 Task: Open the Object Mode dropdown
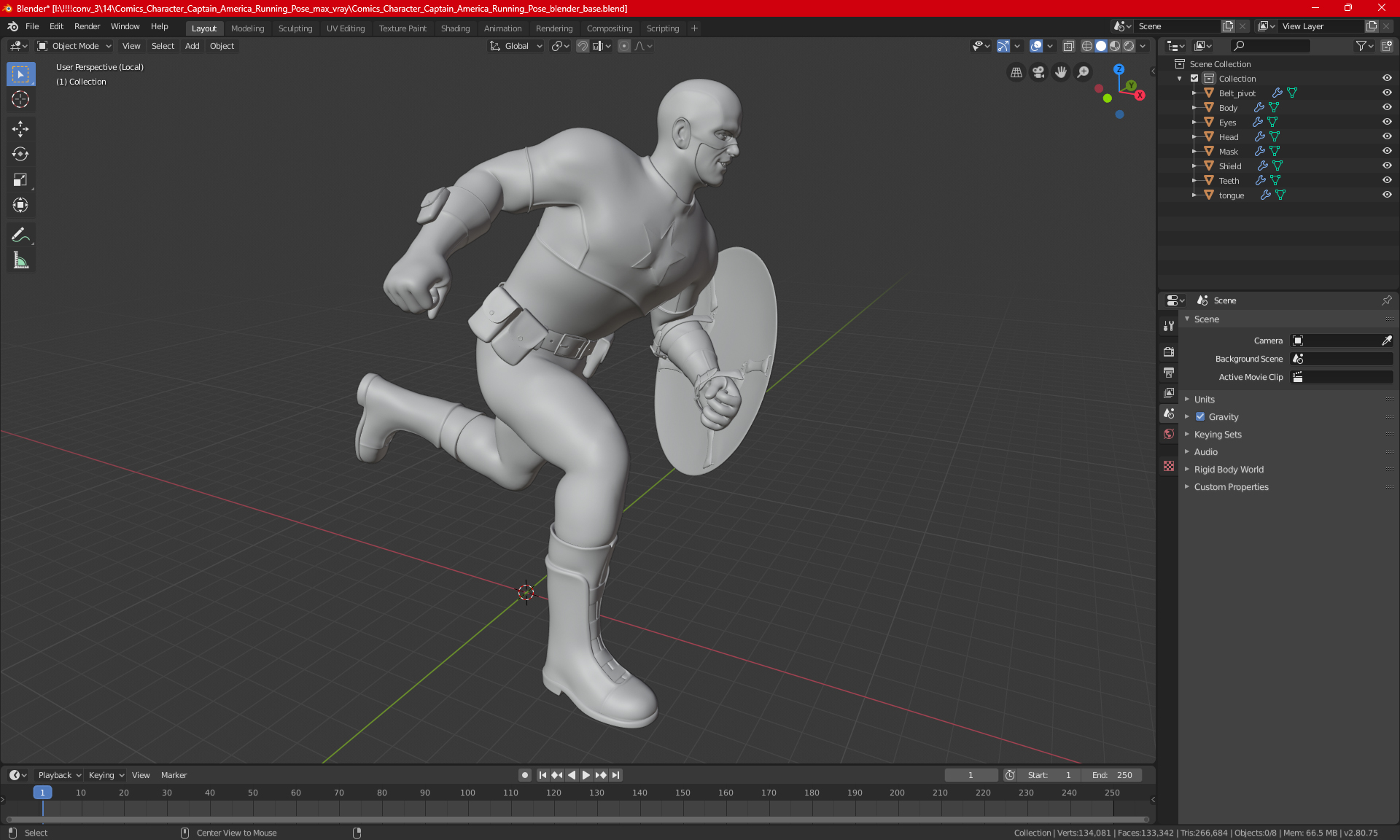click(x=74, y=46)
